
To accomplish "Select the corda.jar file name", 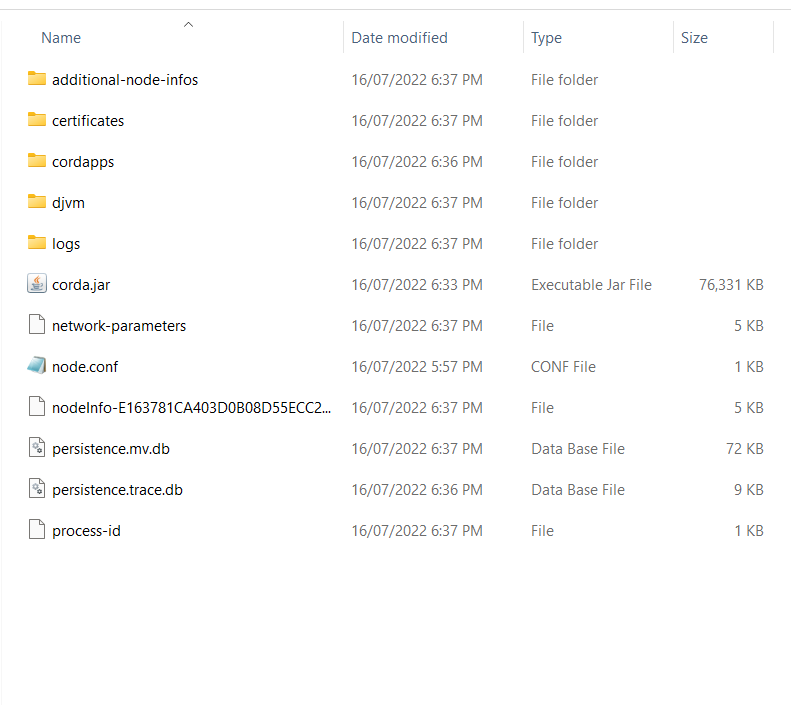I will click(81, 285).
